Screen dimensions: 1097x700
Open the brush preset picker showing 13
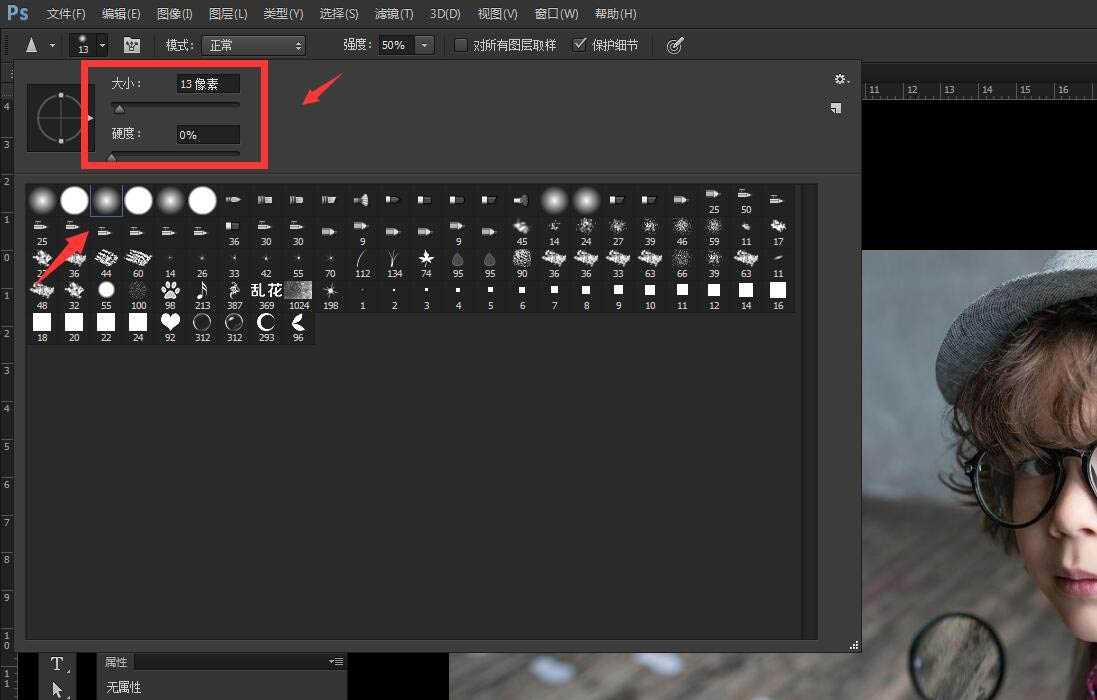[88, 45]
